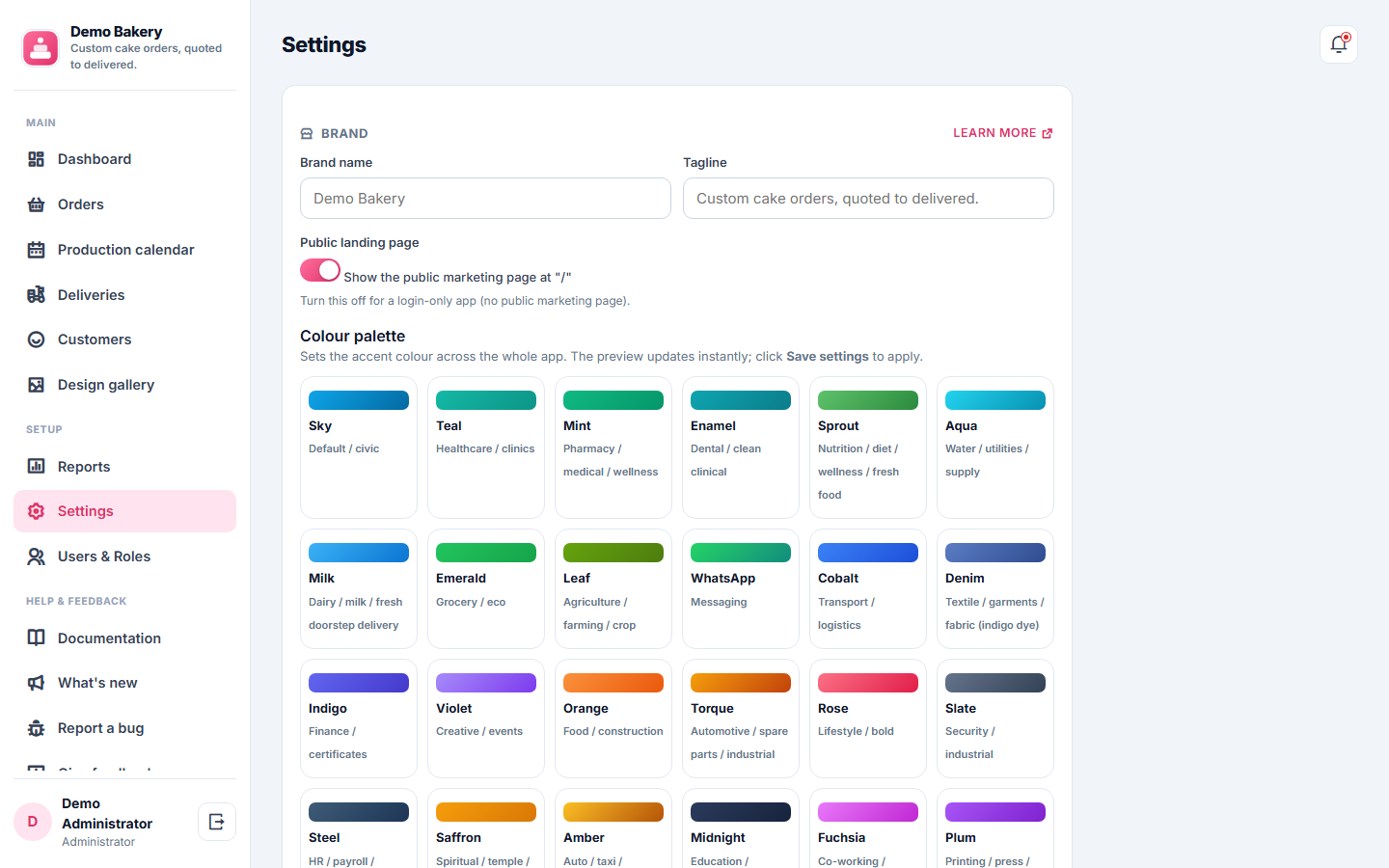Click the Brand name input field

click(485, 199)
